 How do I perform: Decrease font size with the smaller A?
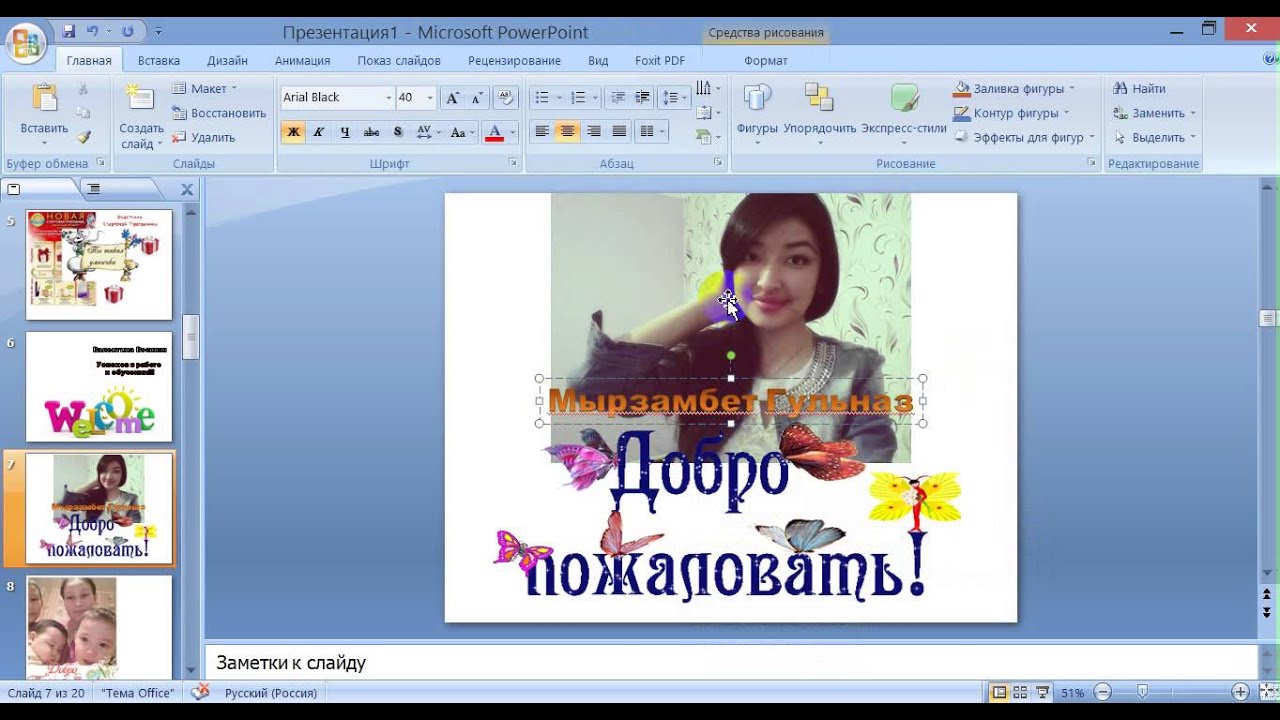pos(477,98)
